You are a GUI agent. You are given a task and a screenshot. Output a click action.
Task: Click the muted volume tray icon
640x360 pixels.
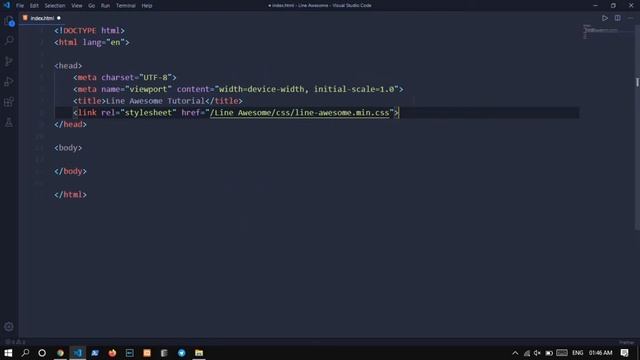coord(538,353)
